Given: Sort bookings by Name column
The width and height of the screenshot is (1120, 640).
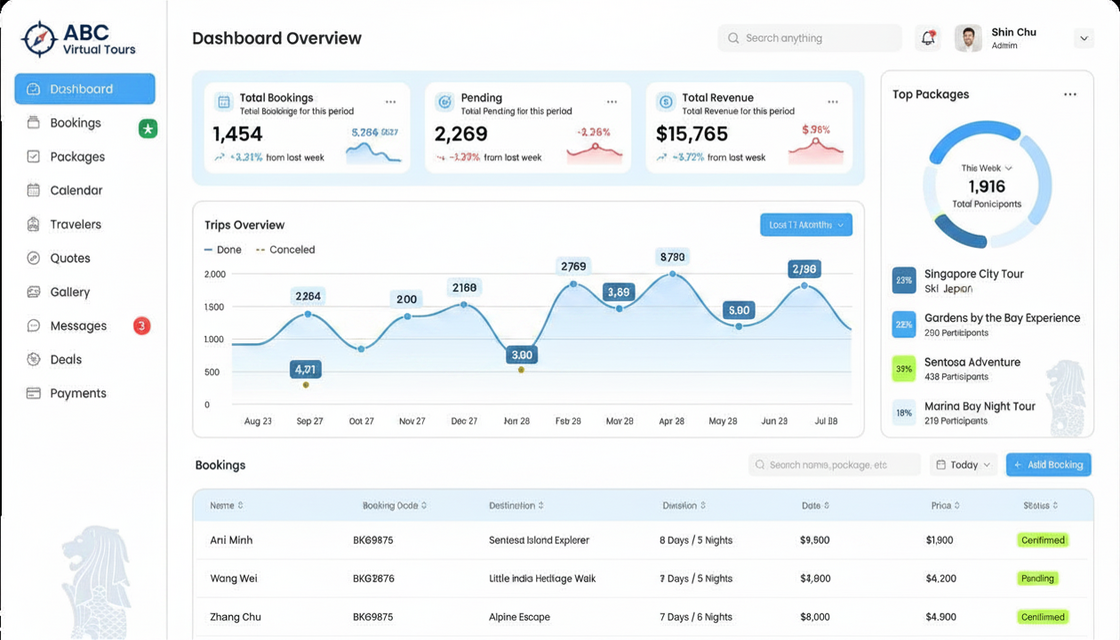Looking at the screenshot, I should pos(226,505).
